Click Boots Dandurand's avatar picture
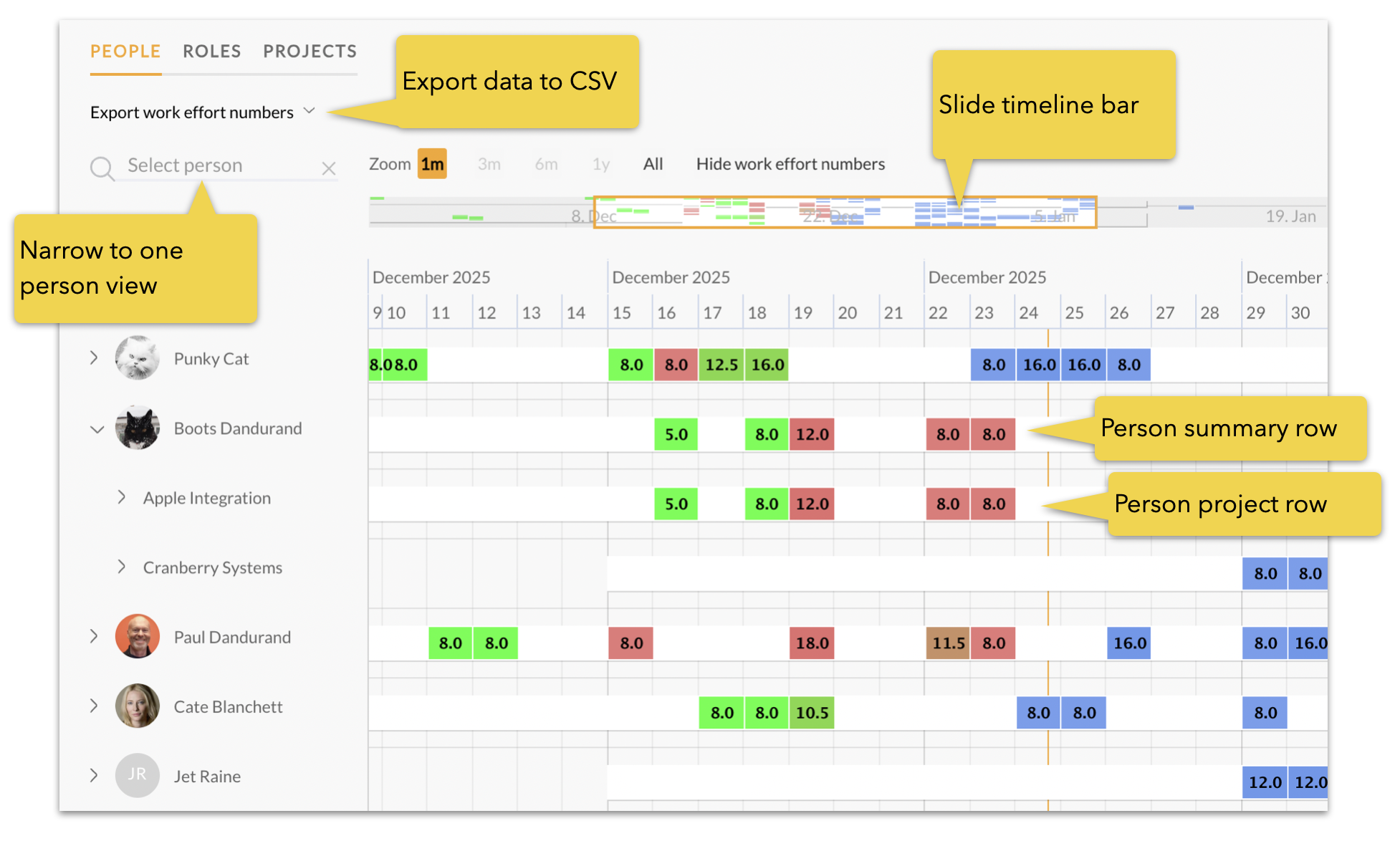 pos(137,428)
